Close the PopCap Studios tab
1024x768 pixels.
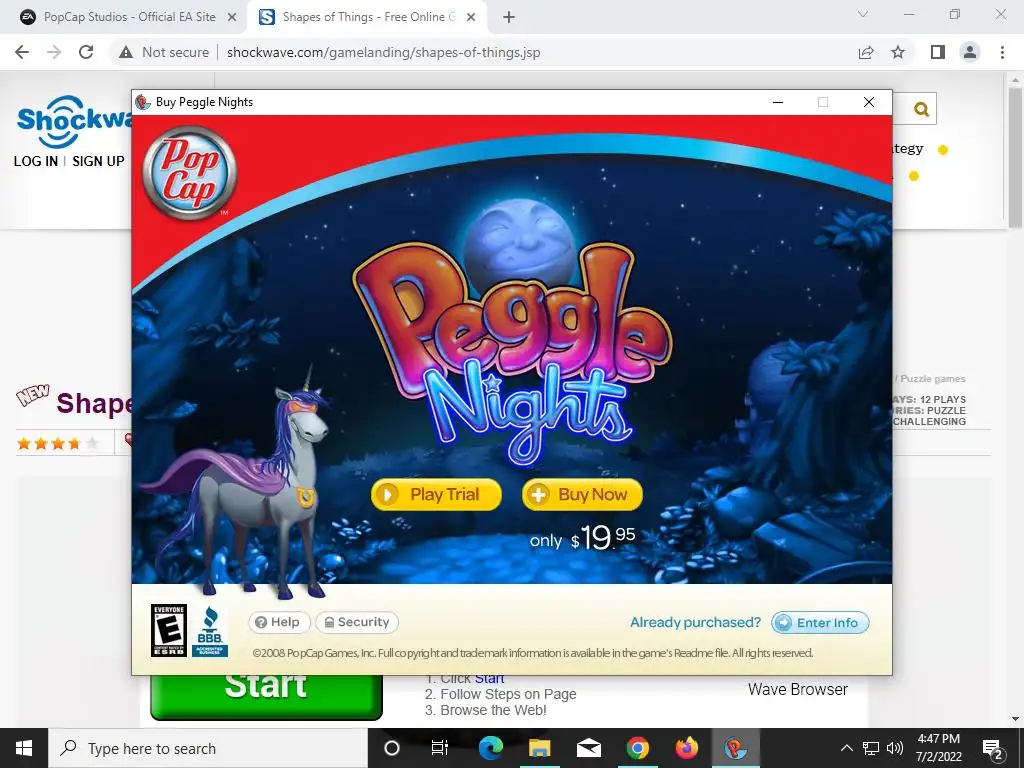[231, 18]
